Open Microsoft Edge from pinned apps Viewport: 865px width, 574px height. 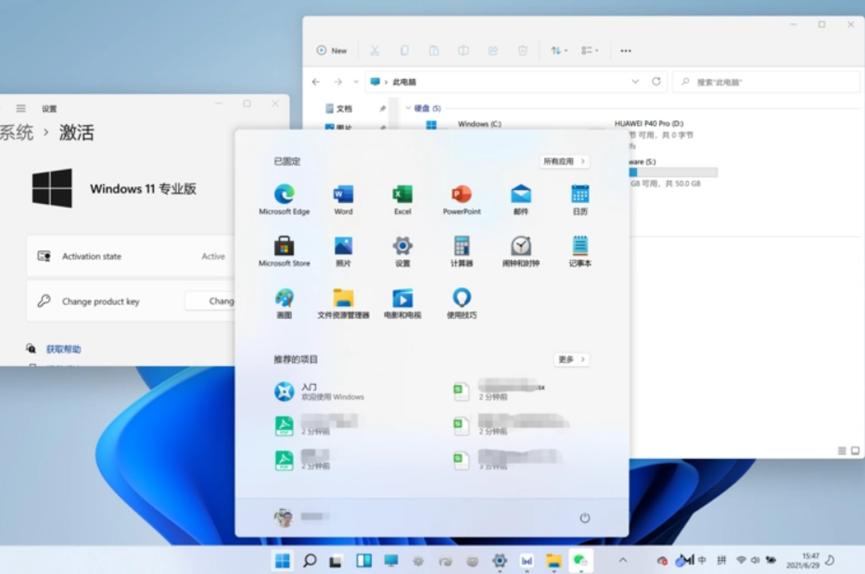(284, 199)
